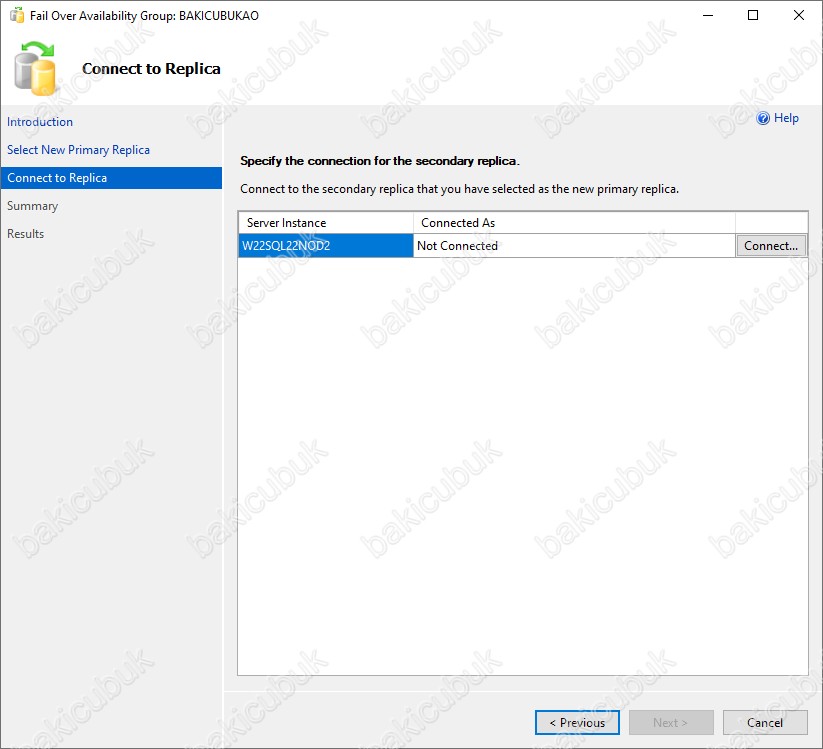Click the title bar availability group icon
This screenshot has width=823, height=749.
[x=17, y=15]
